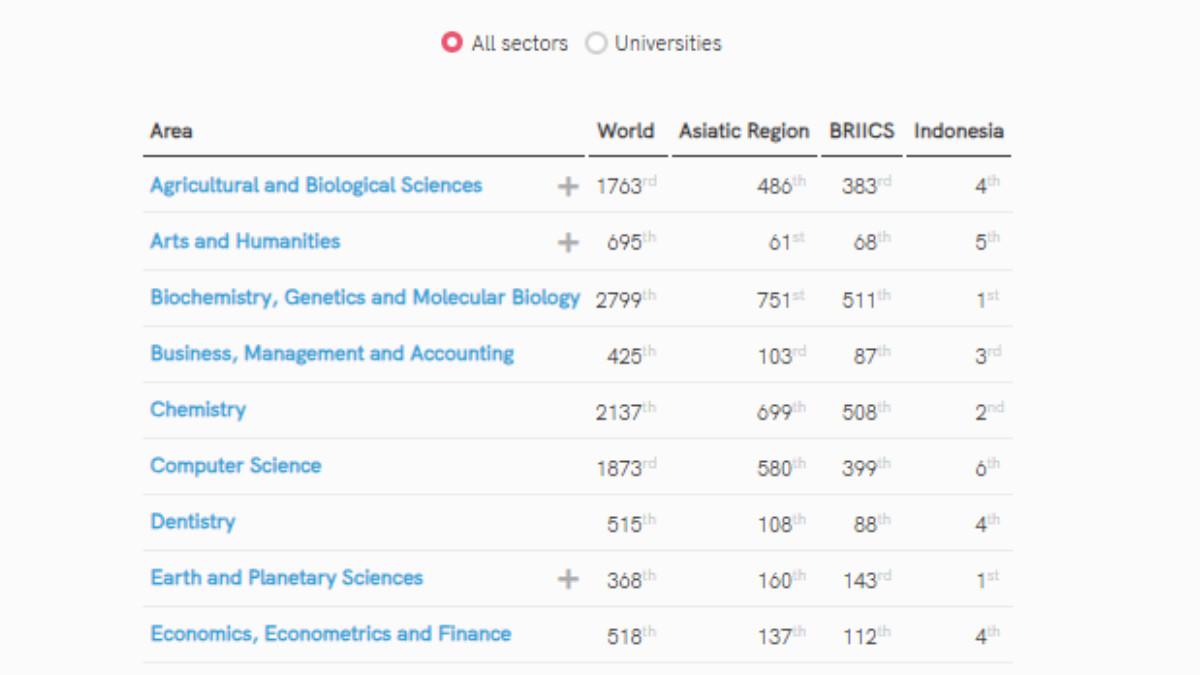
Task: Open Business, Management and Accounting link
Action: click(x=332, y=353)
